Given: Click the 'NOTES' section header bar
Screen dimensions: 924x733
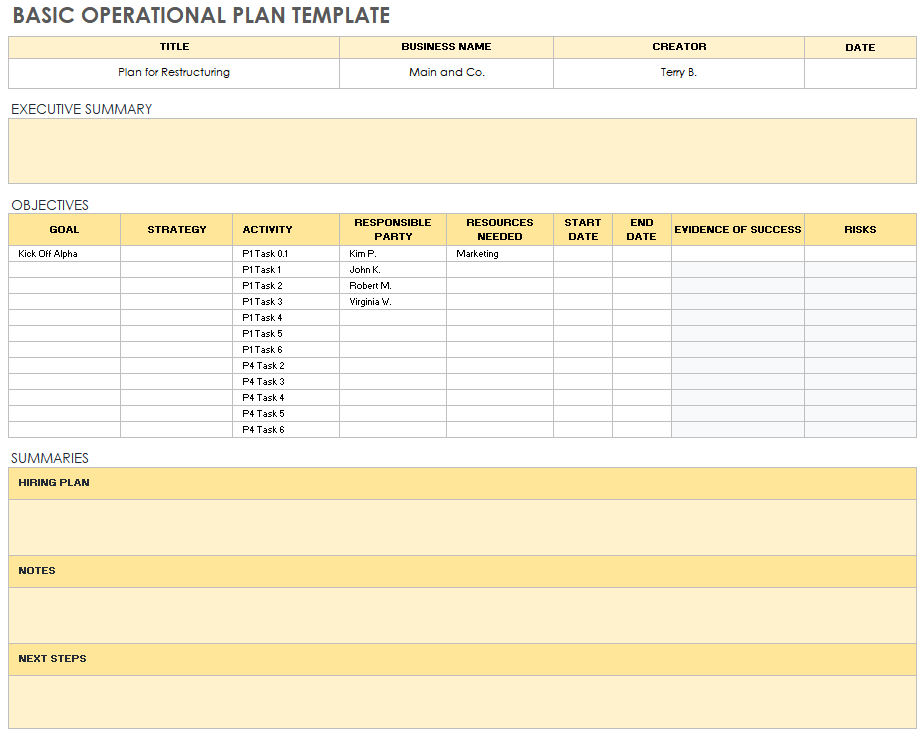Looking at the screenshot, I should [462, 571].
